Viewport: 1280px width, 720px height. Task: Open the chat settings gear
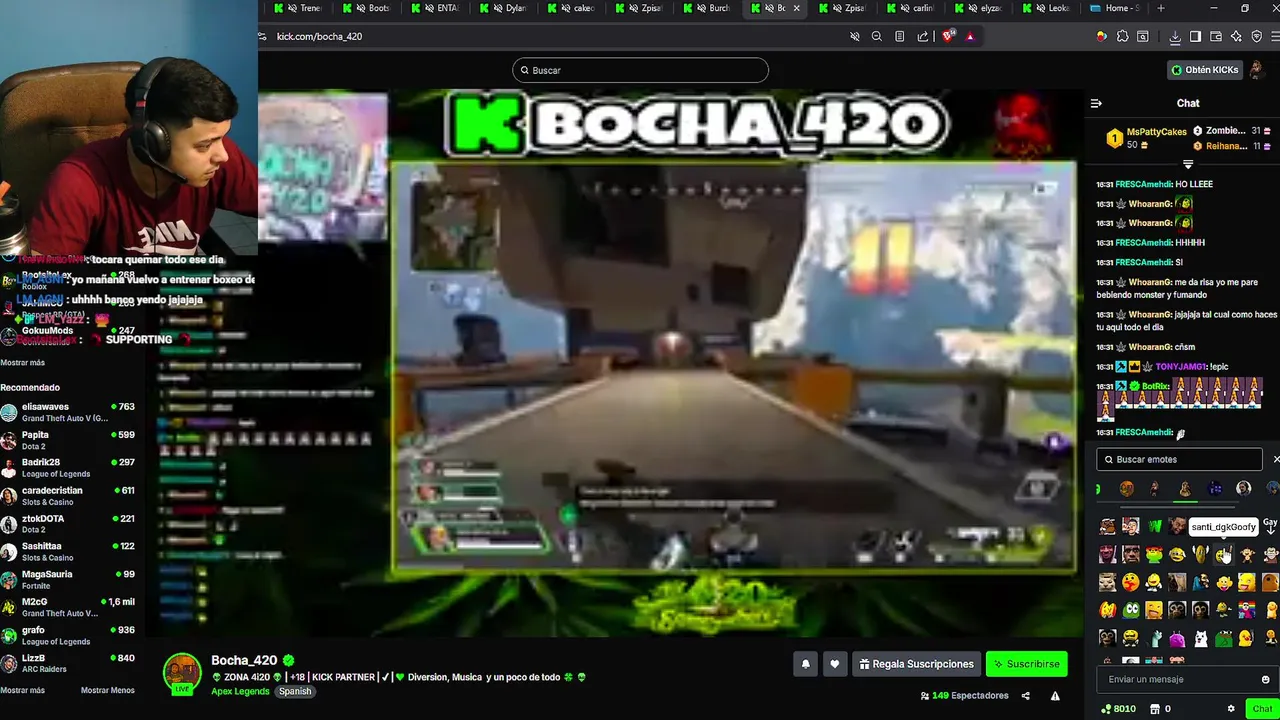[x=1231, y=709]
